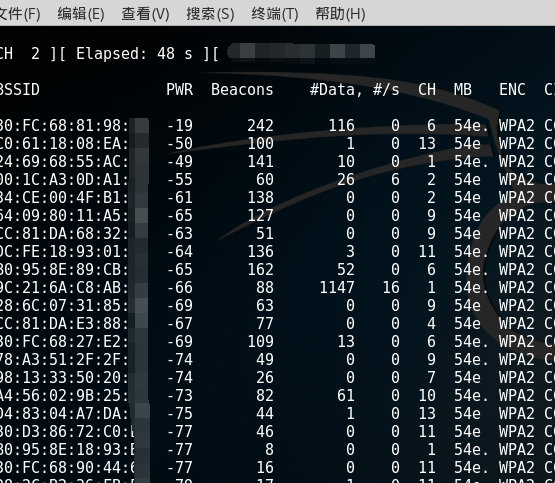This screenshot has height=483, width=555.
Task: Click the -73 PWR value
Action: coord(180,396)
